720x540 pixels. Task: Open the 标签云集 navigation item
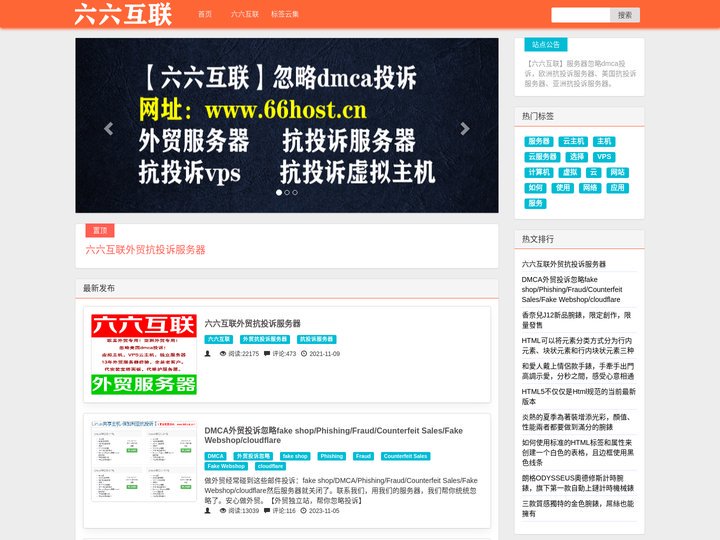click(x=285, y=14)
